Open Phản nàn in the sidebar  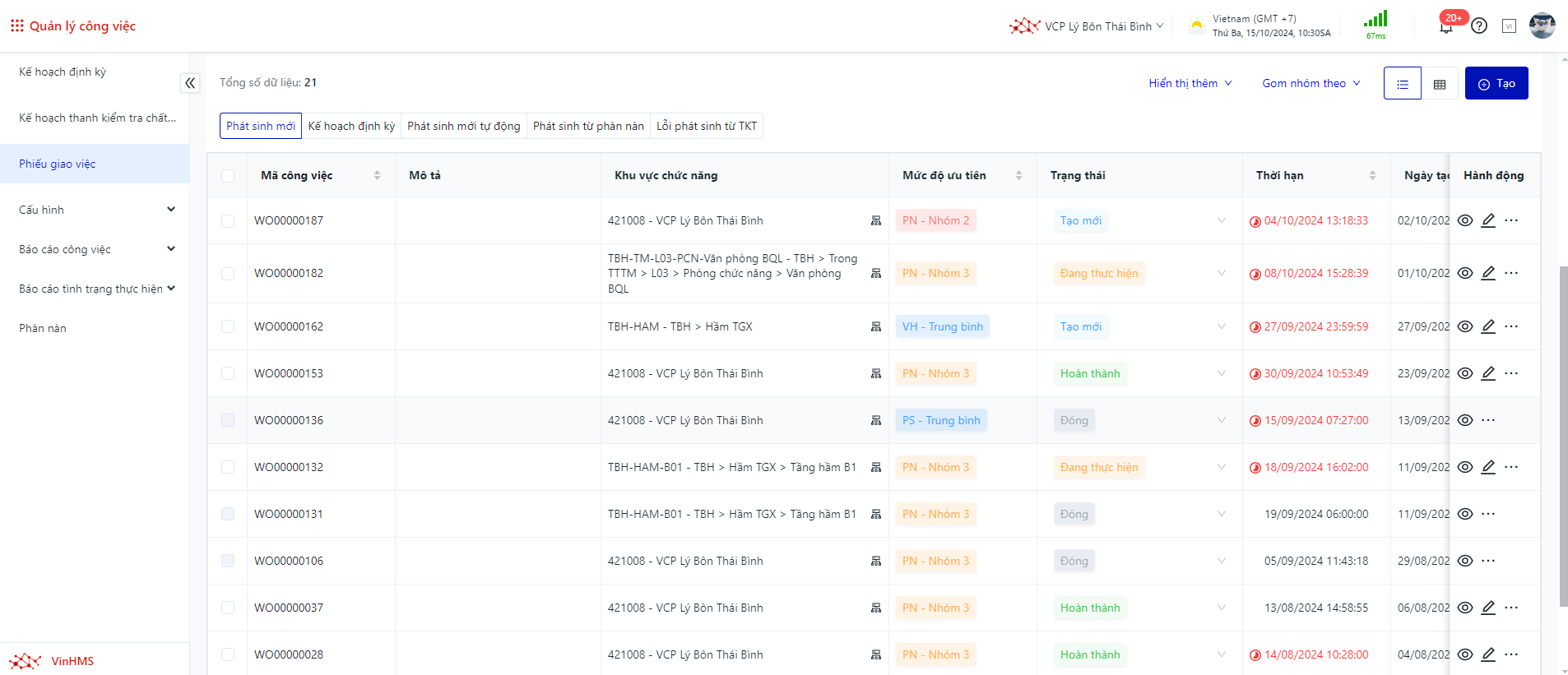(43, 328)
